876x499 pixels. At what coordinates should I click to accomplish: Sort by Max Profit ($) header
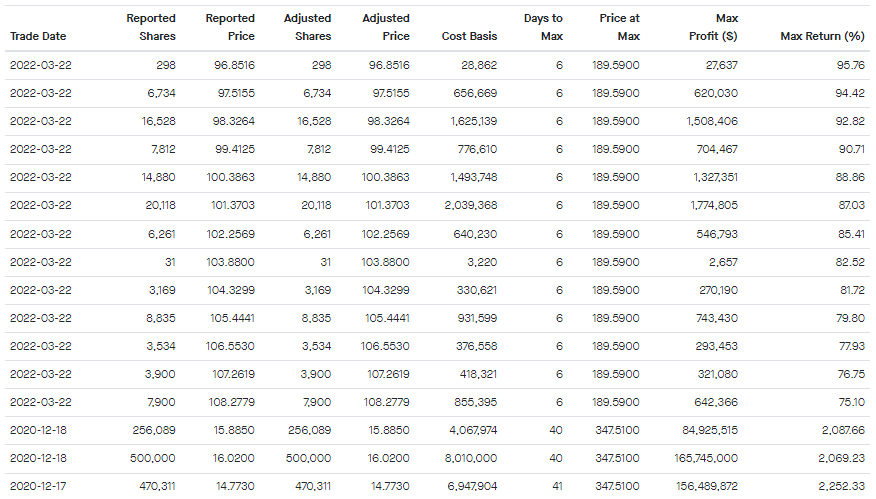pos(714,27)
